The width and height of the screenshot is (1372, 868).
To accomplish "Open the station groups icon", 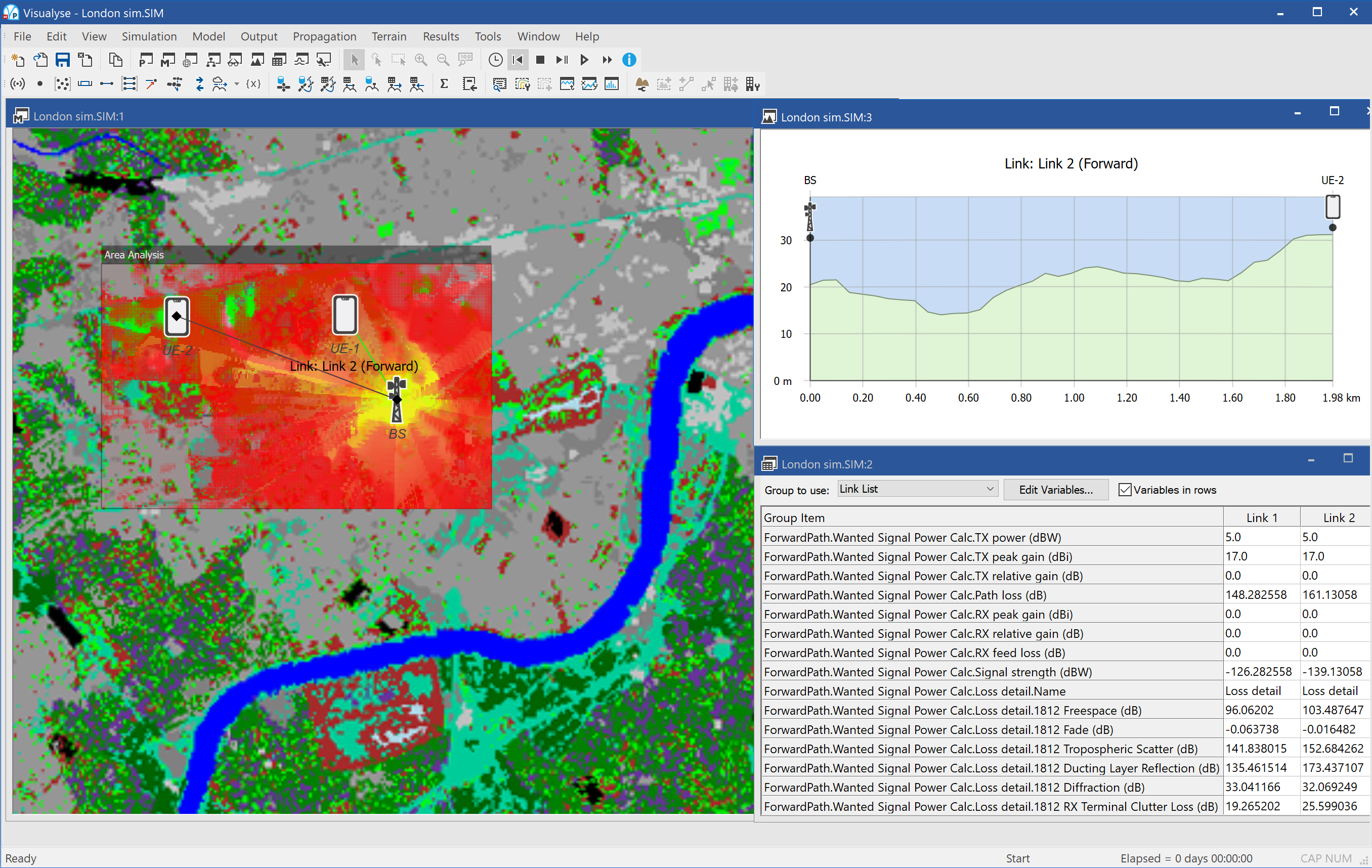I will [x=62, y=84].
